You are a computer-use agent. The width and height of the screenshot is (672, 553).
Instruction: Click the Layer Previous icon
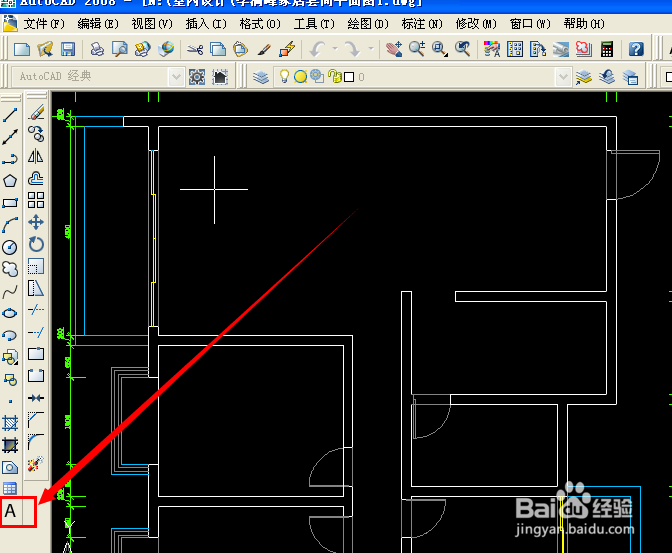[x=607, y=77]
